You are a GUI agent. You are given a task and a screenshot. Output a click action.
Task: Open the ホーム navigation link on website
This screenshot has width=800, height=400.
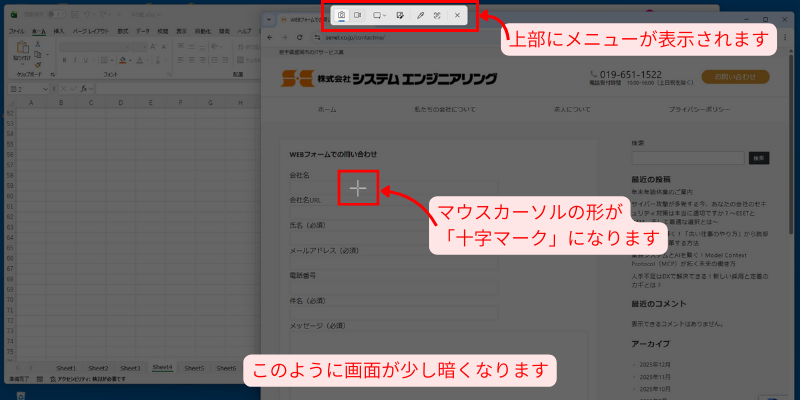pos(327,110)
